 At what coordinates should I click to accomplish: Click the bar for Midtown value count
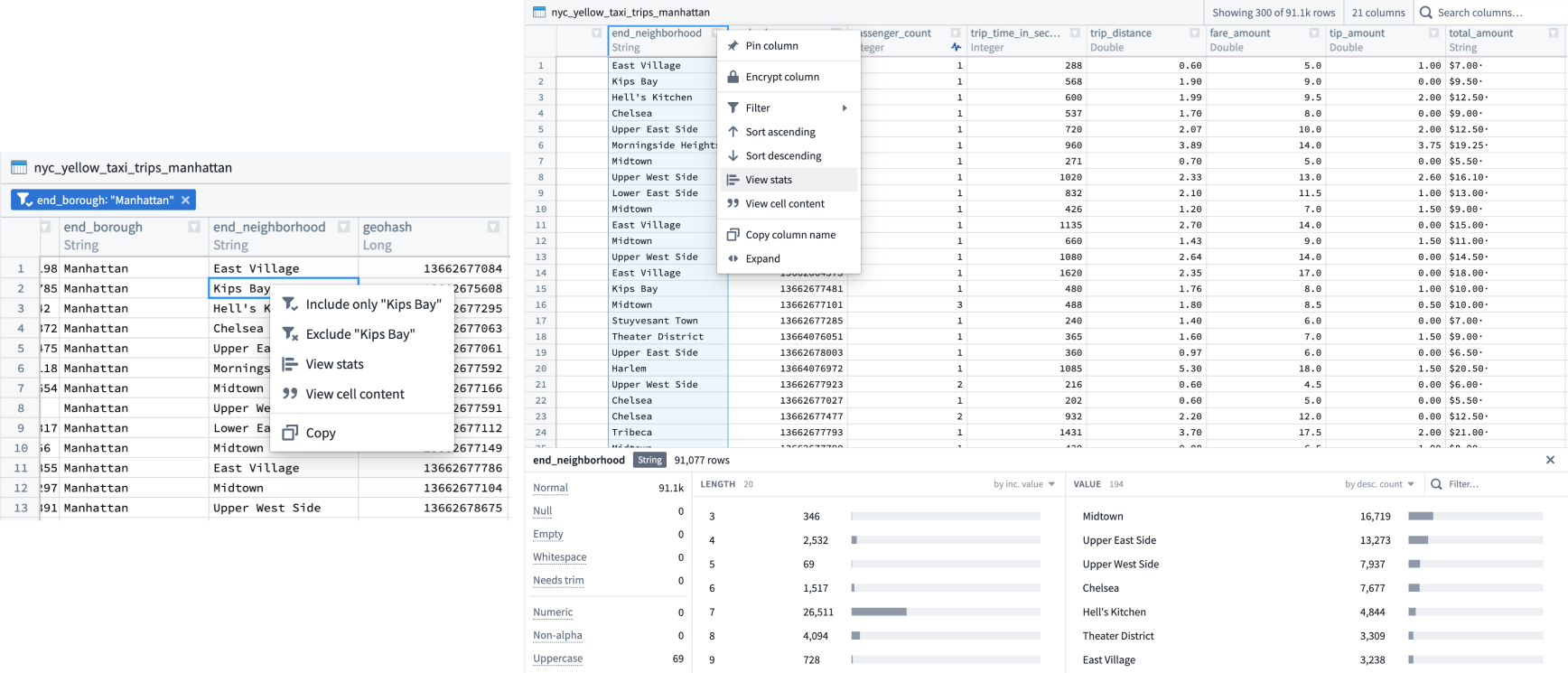(x=1475, y=517)
